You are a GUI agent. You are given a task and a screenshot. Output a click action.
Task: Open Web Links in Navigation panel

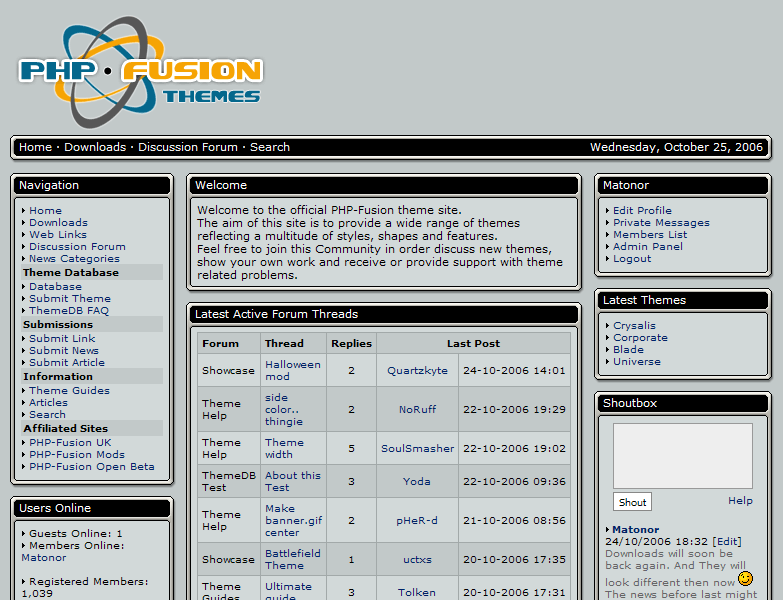click(x=58, y=235)
